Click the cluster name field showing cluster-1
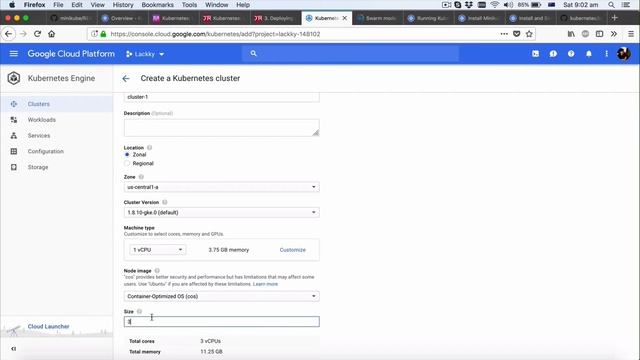 pos(222,97)
